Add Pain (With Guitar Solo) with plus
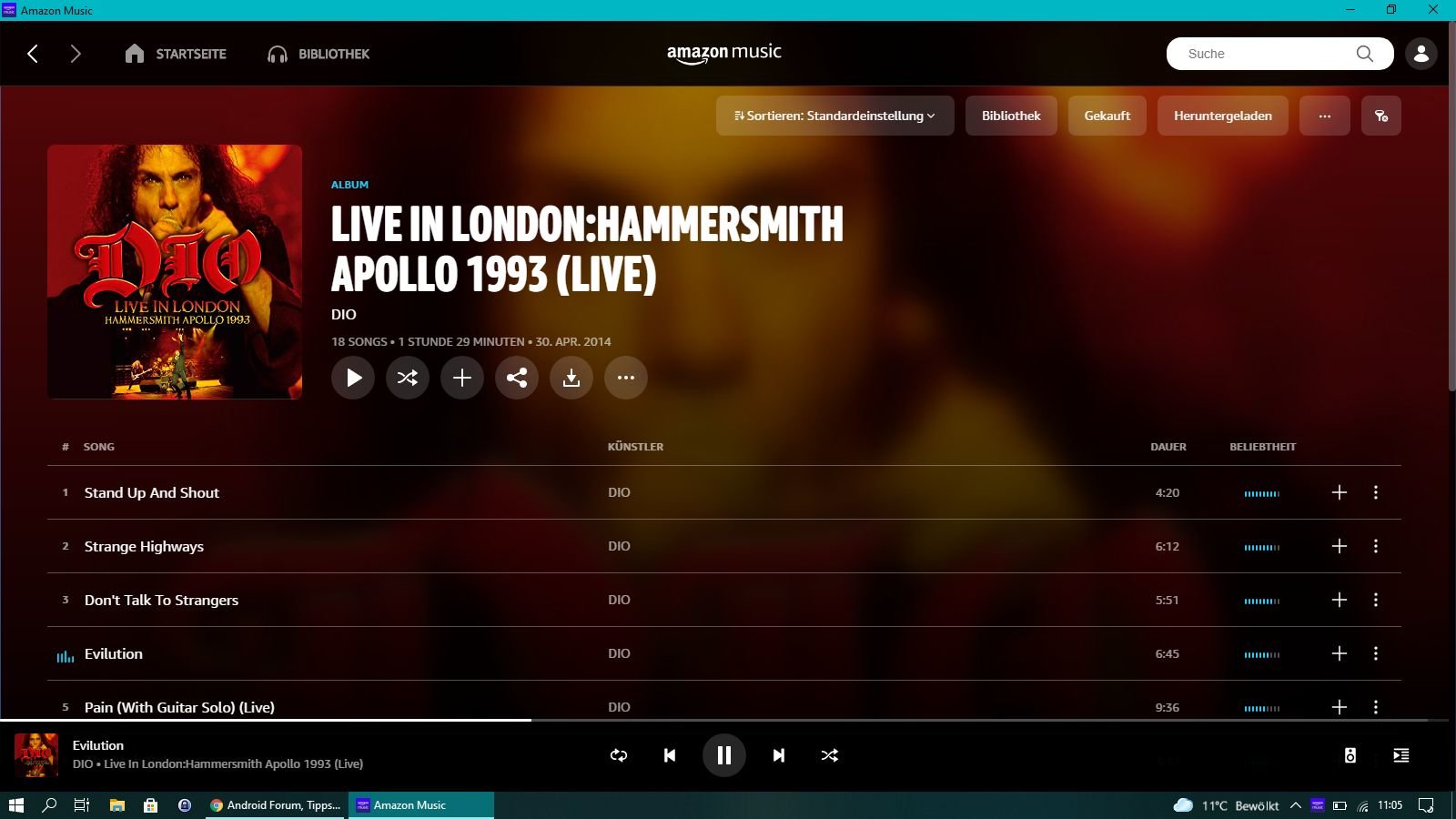This screenshot has width=1456, height=819. click(1340, 707)
